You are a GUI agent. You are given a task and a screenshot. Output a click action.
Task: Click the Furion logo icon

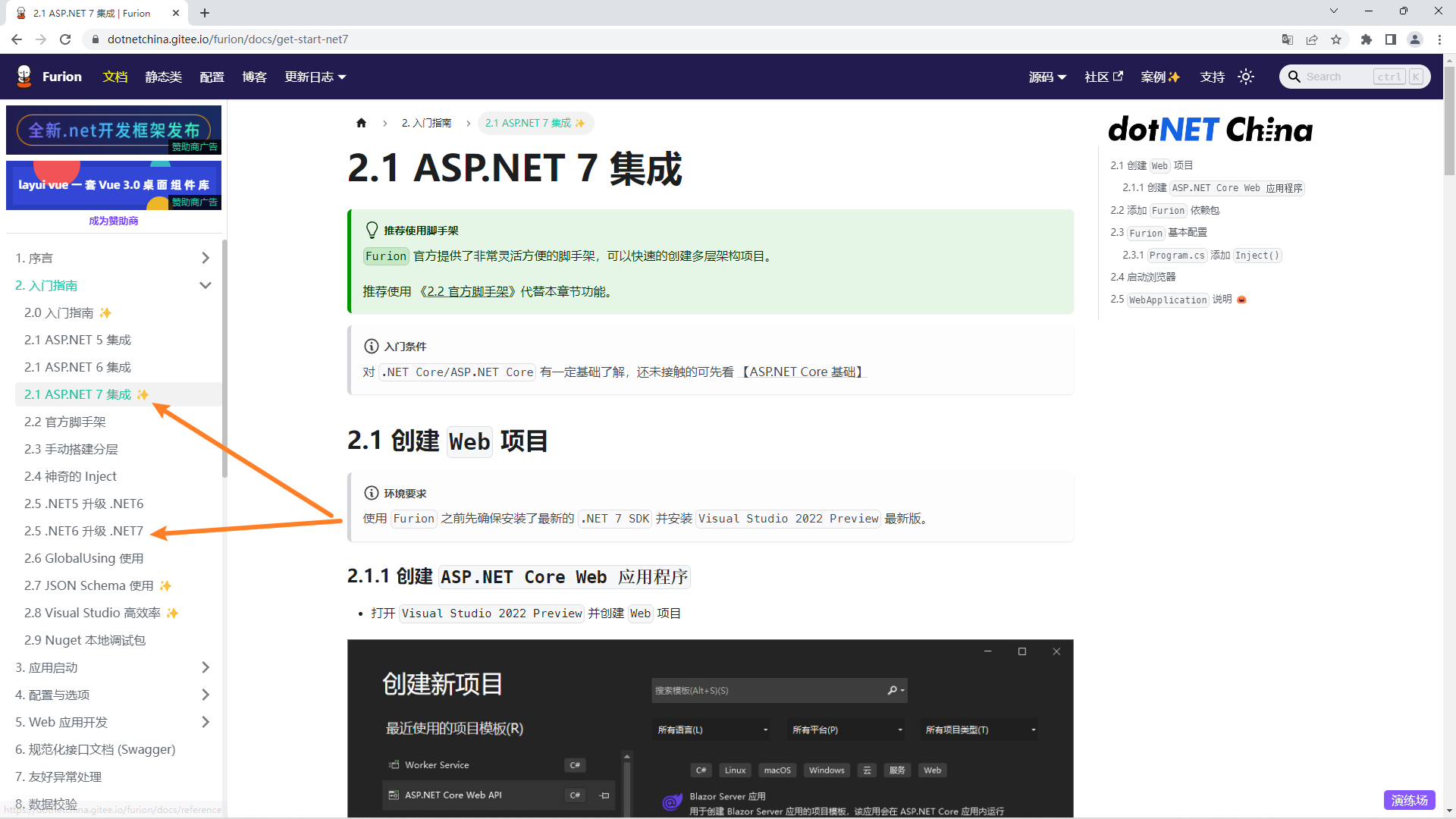[24, 76]
